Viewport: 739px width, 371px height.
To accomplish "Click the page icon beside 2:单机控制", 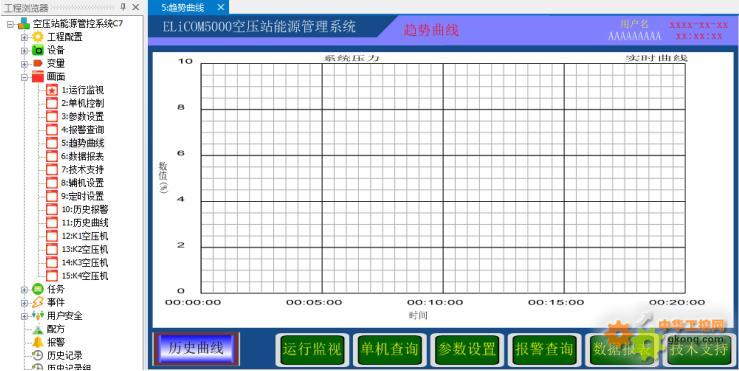I will tap(52, 103).
